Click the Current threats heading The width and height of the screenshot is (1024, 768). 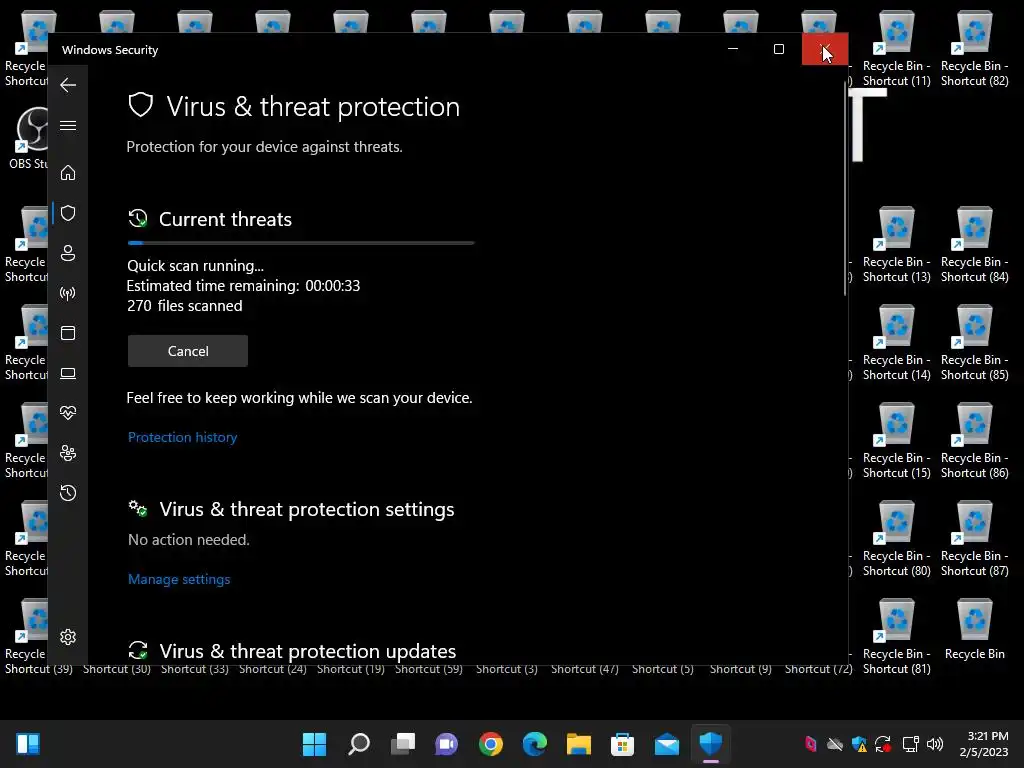(225, 219)
